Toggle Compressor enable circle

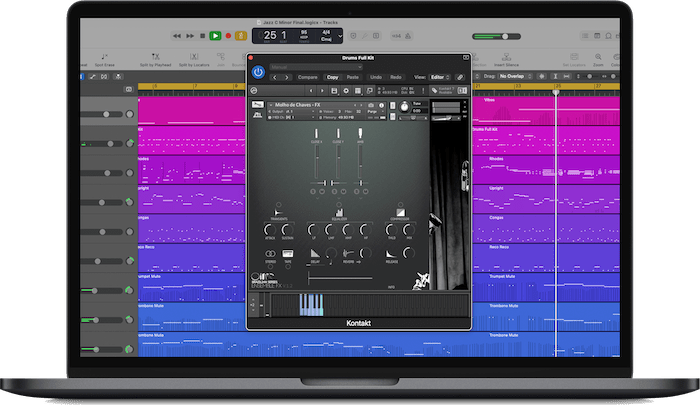pos(400,205)
